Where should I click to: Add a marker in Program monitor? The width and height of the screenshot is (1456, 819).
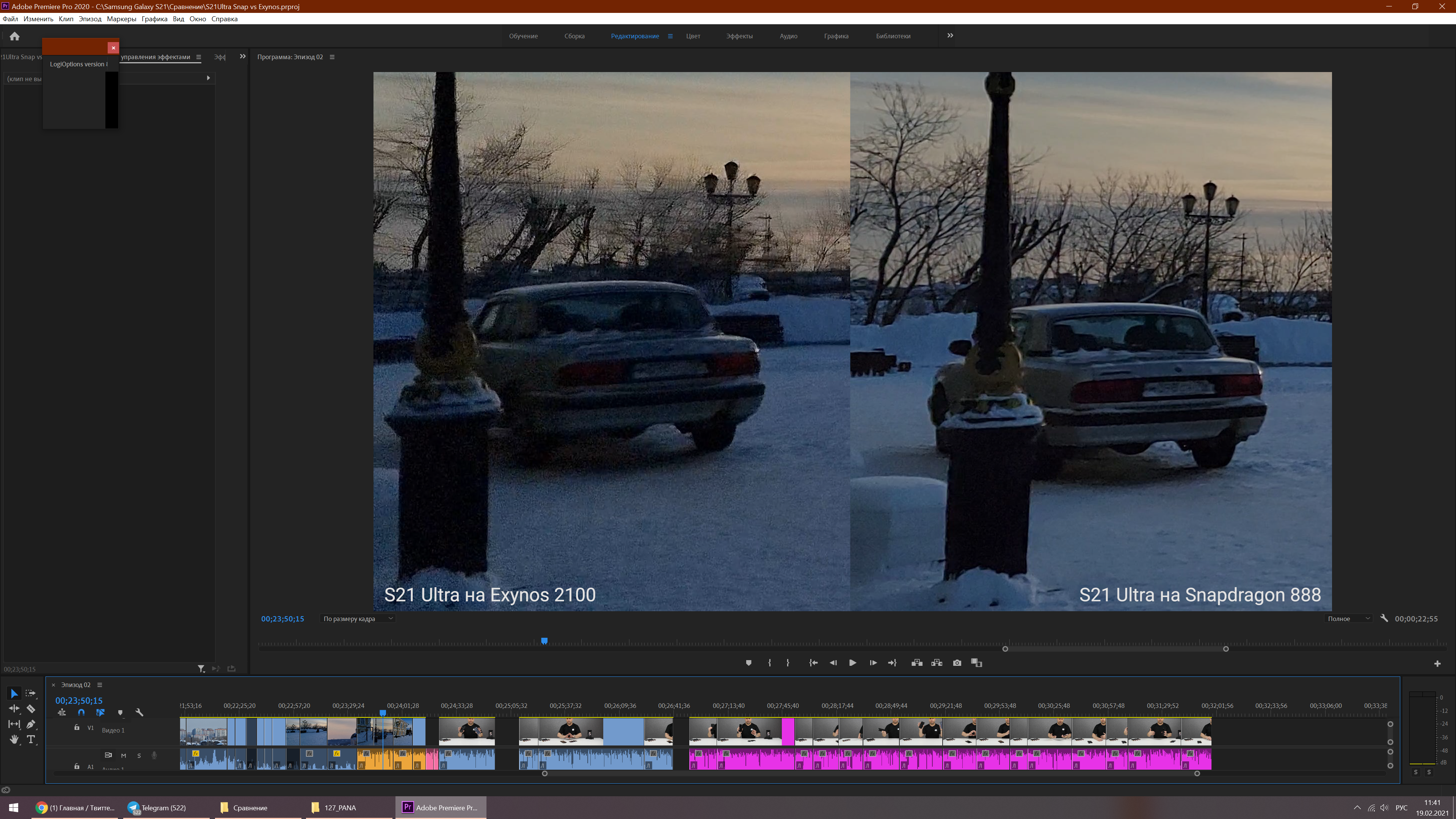tap(748, 663)
